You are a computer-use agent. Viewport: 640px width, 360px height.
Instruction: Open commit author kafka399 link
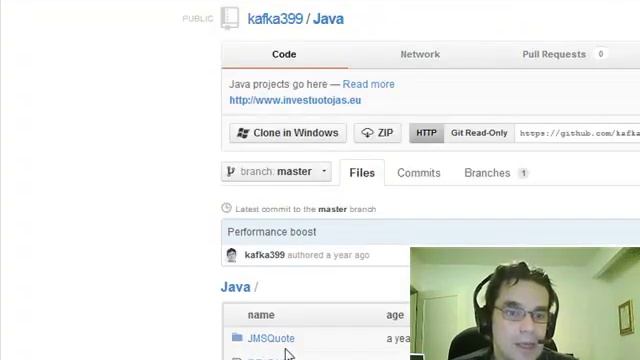[x=264, y=255]
